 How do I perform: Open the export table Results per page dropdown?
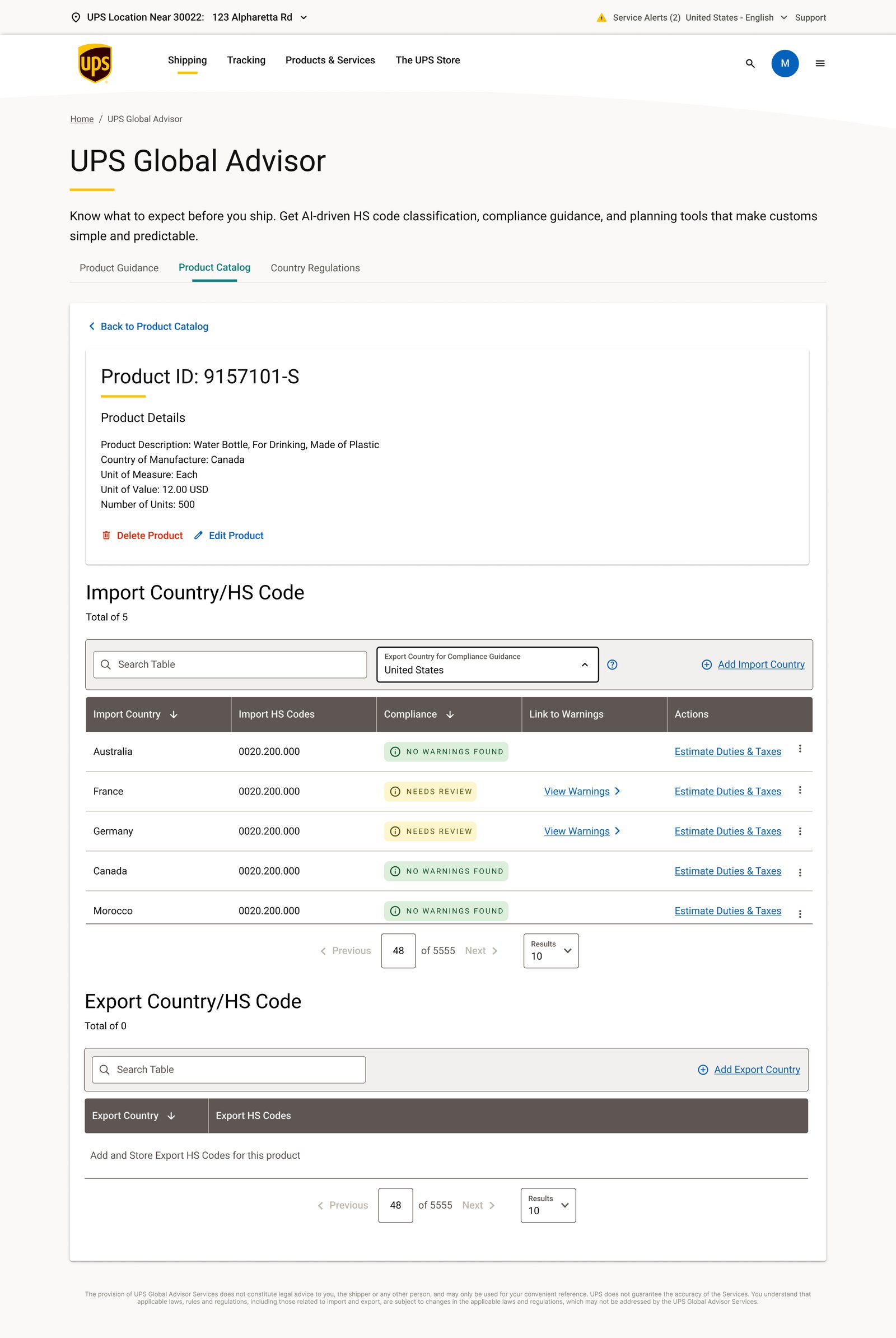(x=548, y=1205)
